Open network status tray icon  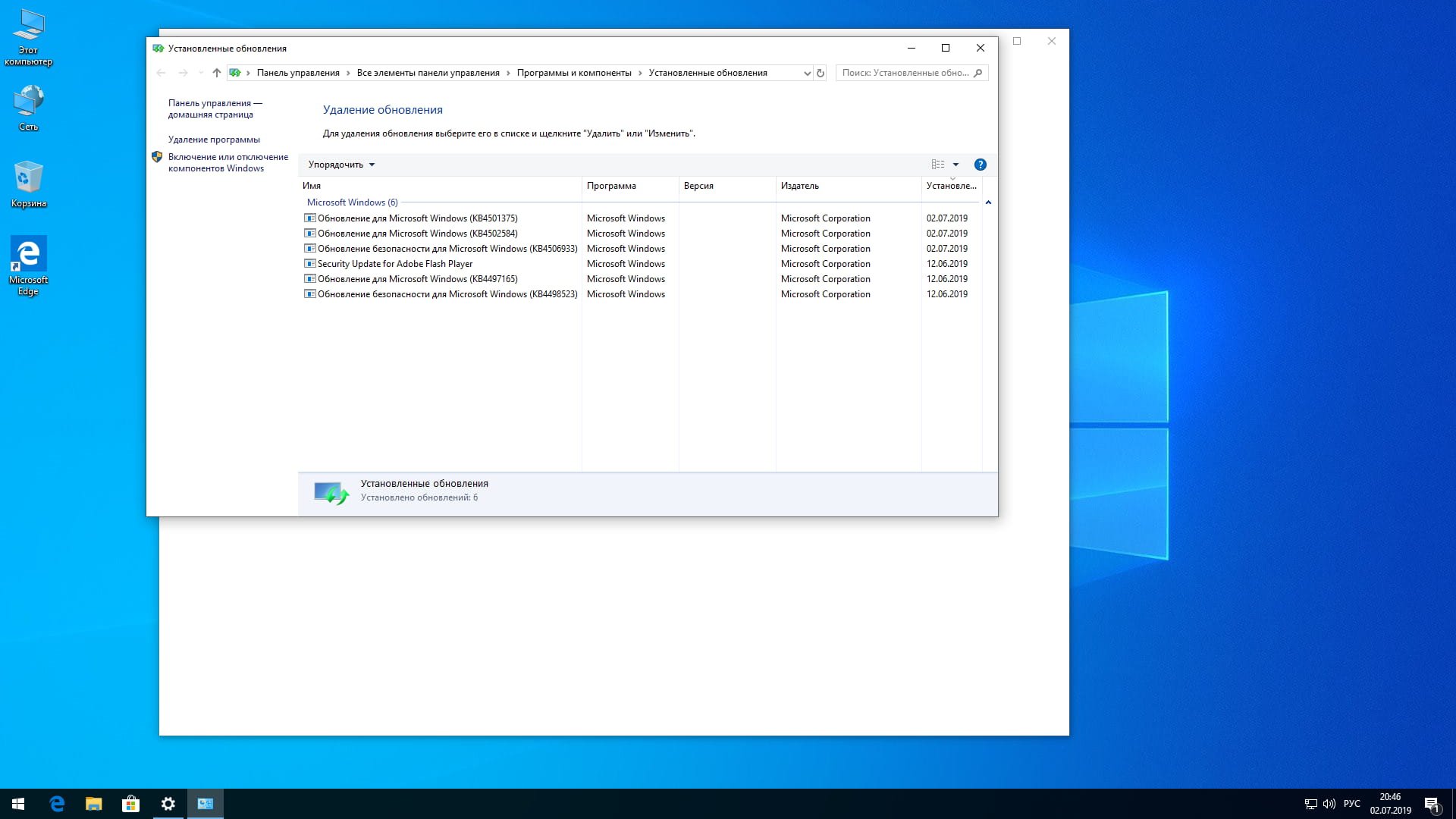(x=1310, y=804)
